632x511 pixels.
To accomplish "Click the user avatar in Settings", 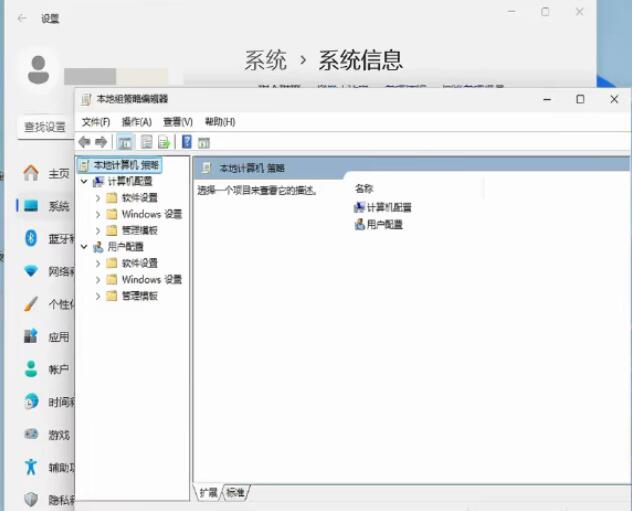I will tap(39, 70).
